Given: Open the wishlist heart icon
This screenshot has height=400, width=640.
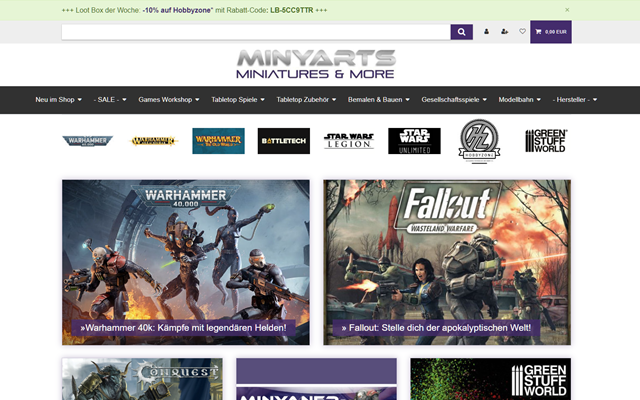Looking at the screenshot, I should tap(522, 31).
